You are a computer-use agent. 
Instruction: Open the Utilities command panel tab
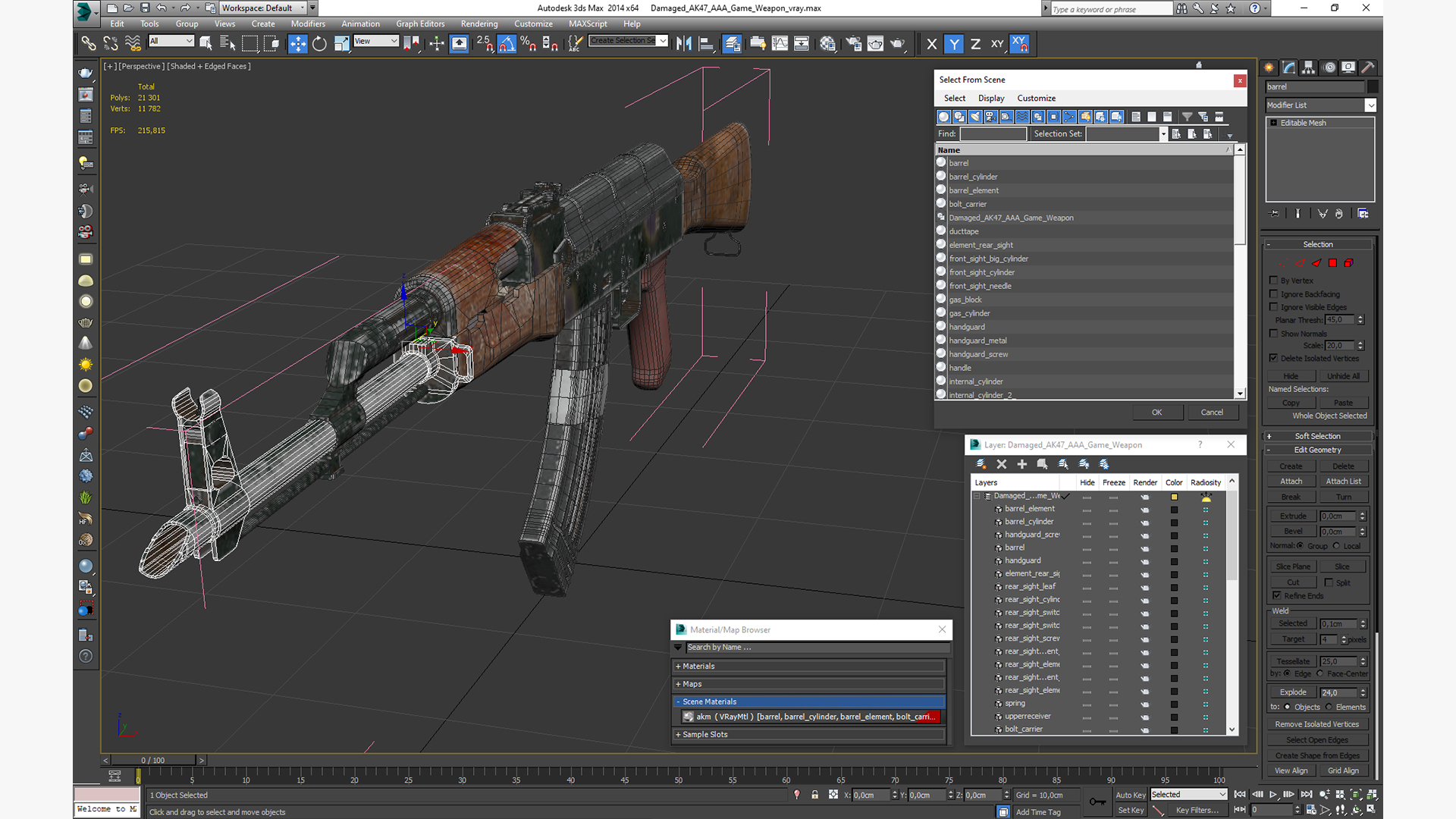pos(1368,67)
